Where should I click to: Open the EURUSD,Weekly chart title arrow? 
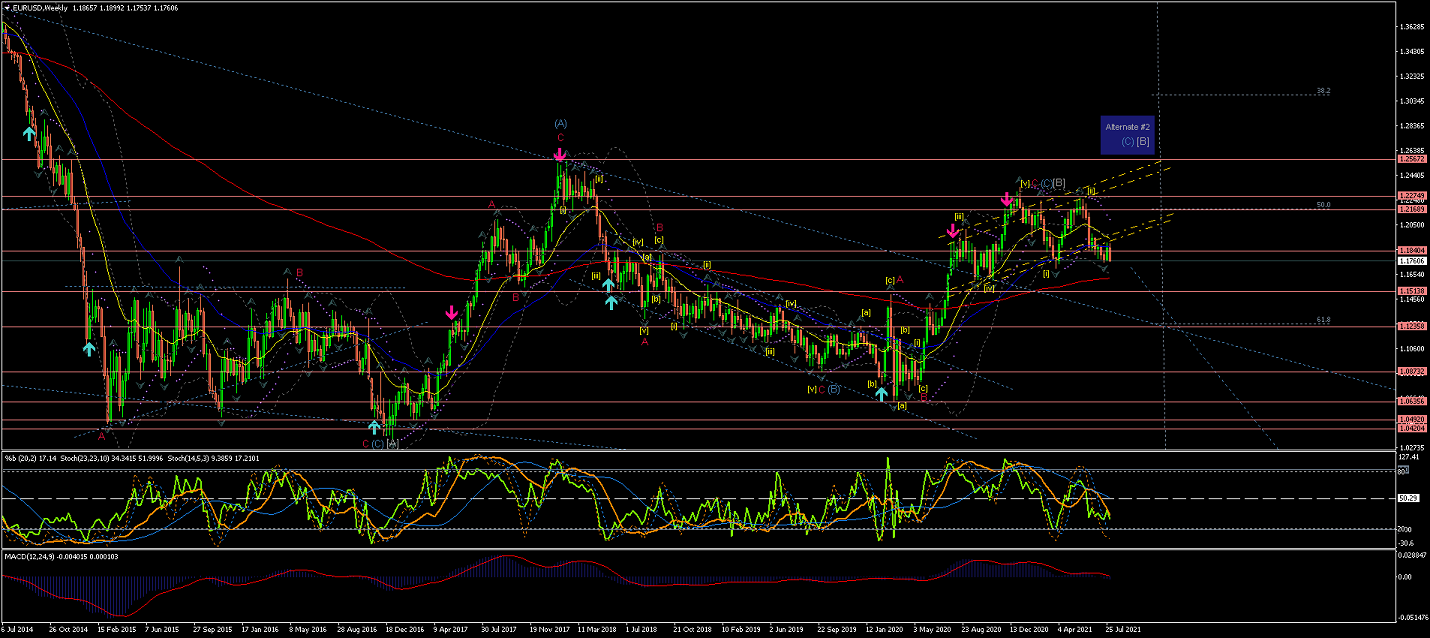click(5, 6)
